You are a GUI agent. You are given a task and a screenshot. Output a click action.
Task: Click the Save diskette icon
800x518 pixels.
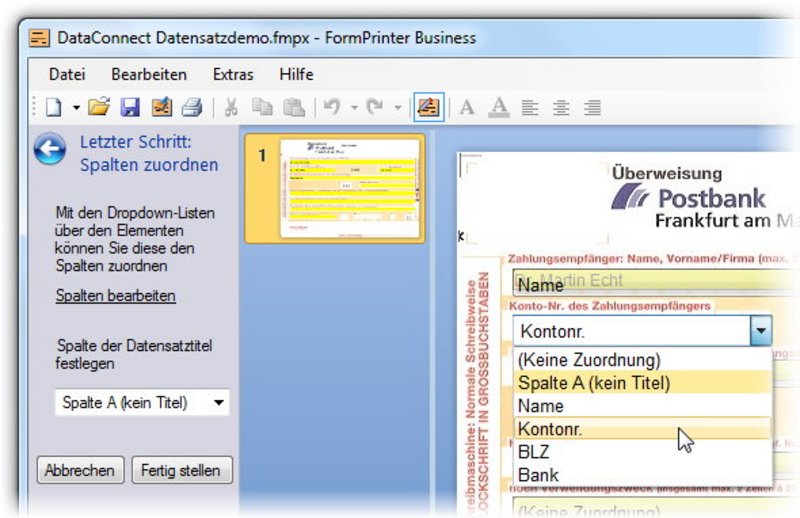tap(130, 107)
